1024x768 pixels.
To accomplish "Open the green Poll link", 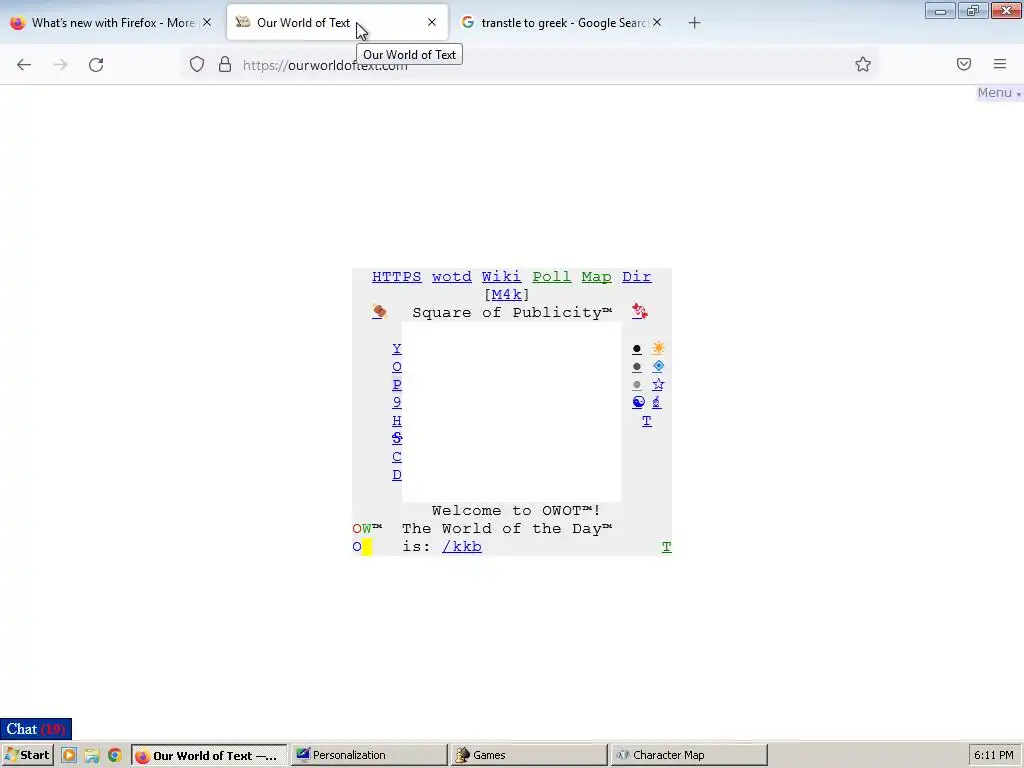I will tap(551, 277).
